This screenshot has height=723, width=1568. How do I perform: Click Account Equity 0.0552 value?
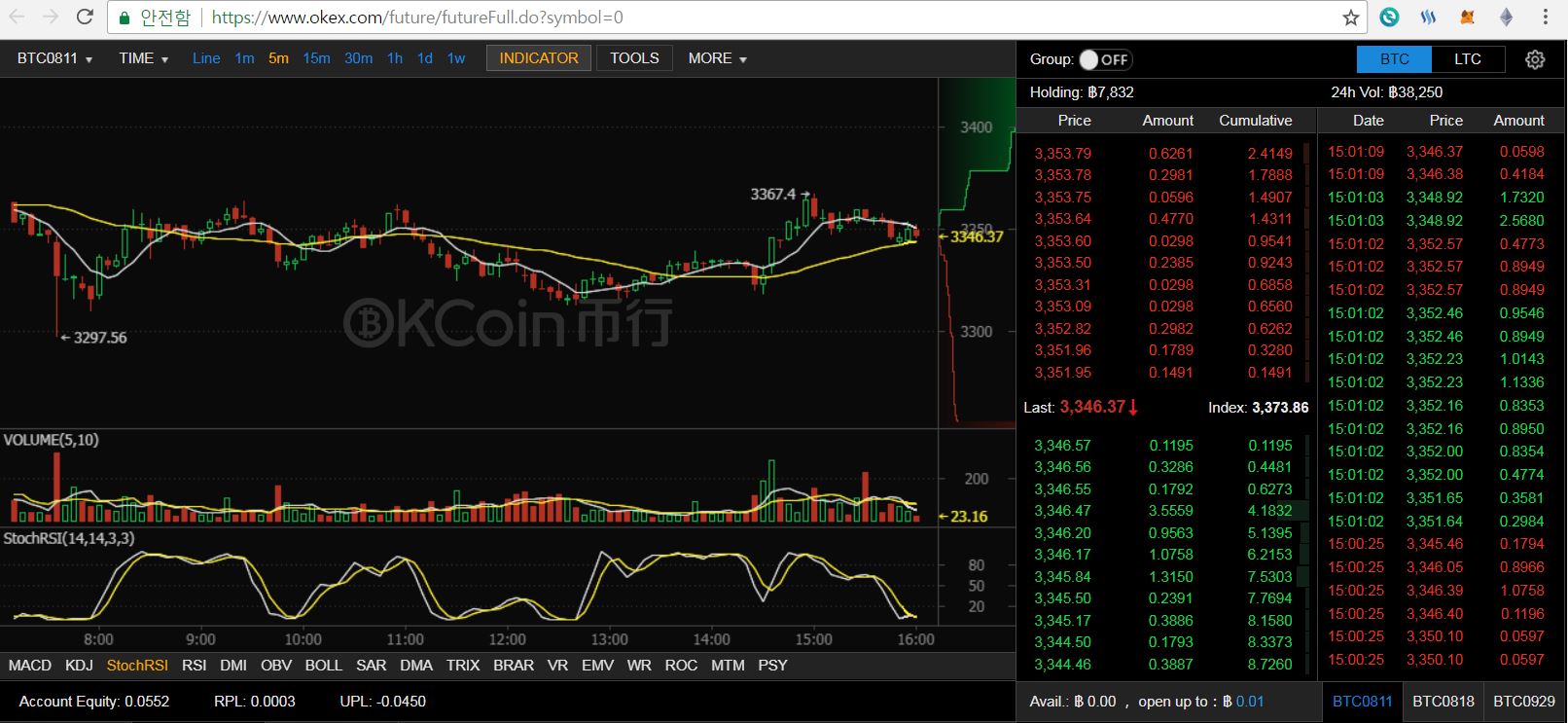(147, 702)
